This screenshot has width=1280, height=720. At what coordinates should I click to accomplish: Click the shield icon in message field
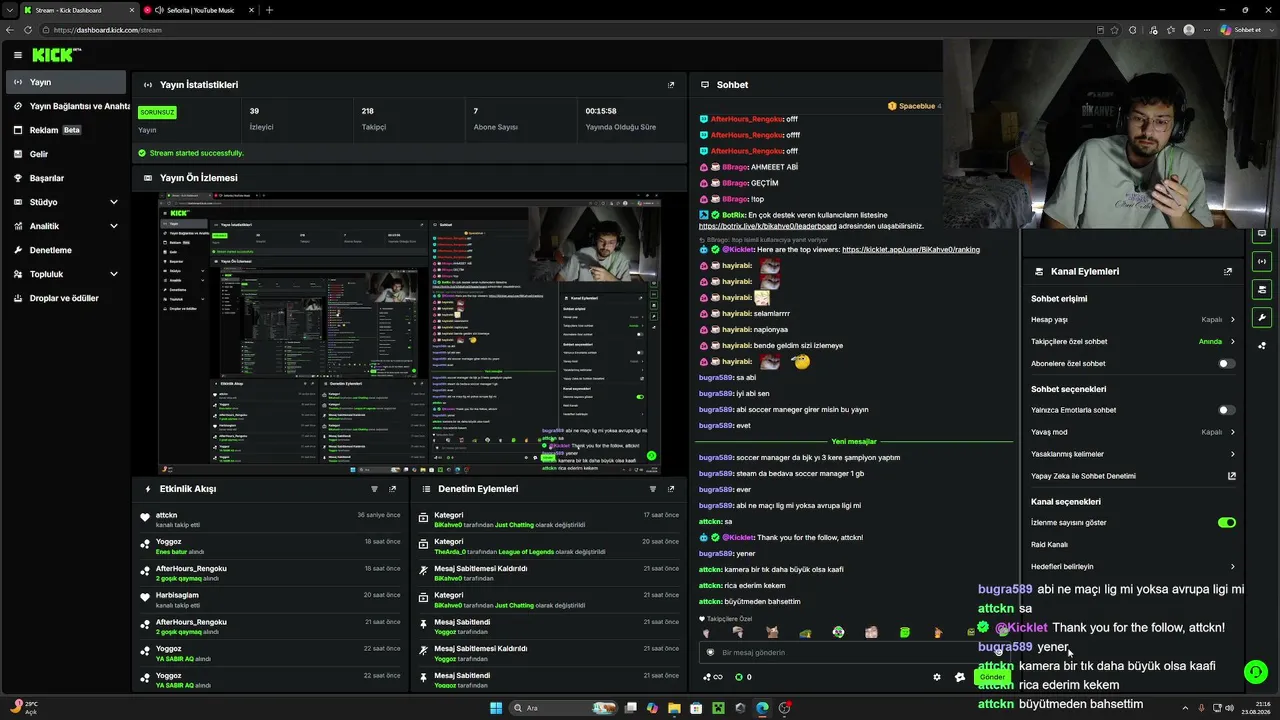click(711, 653)
